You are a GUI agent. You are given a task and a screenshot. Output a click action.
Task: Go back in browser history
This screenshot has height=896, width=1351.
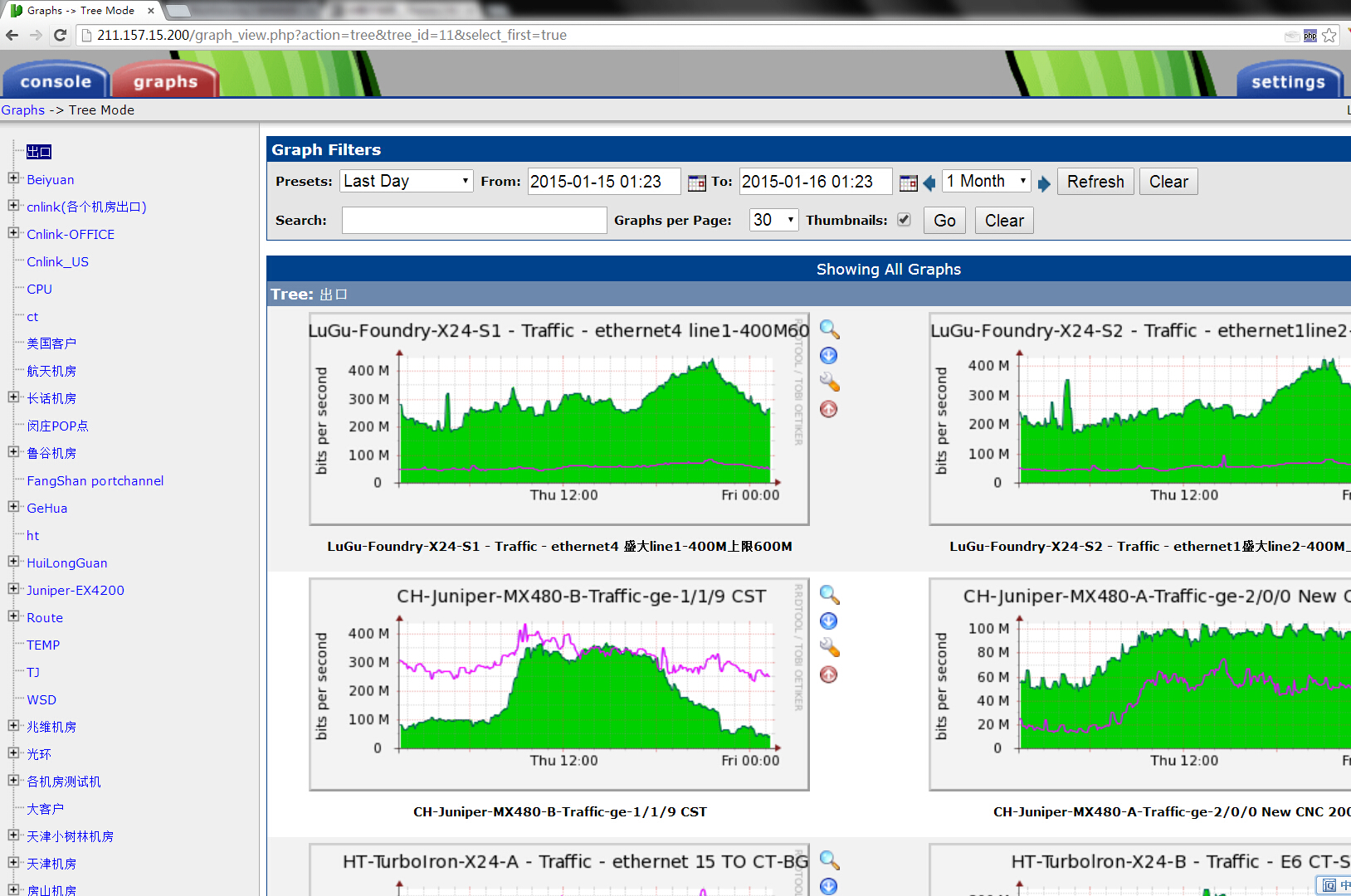(x=12, y=35)
